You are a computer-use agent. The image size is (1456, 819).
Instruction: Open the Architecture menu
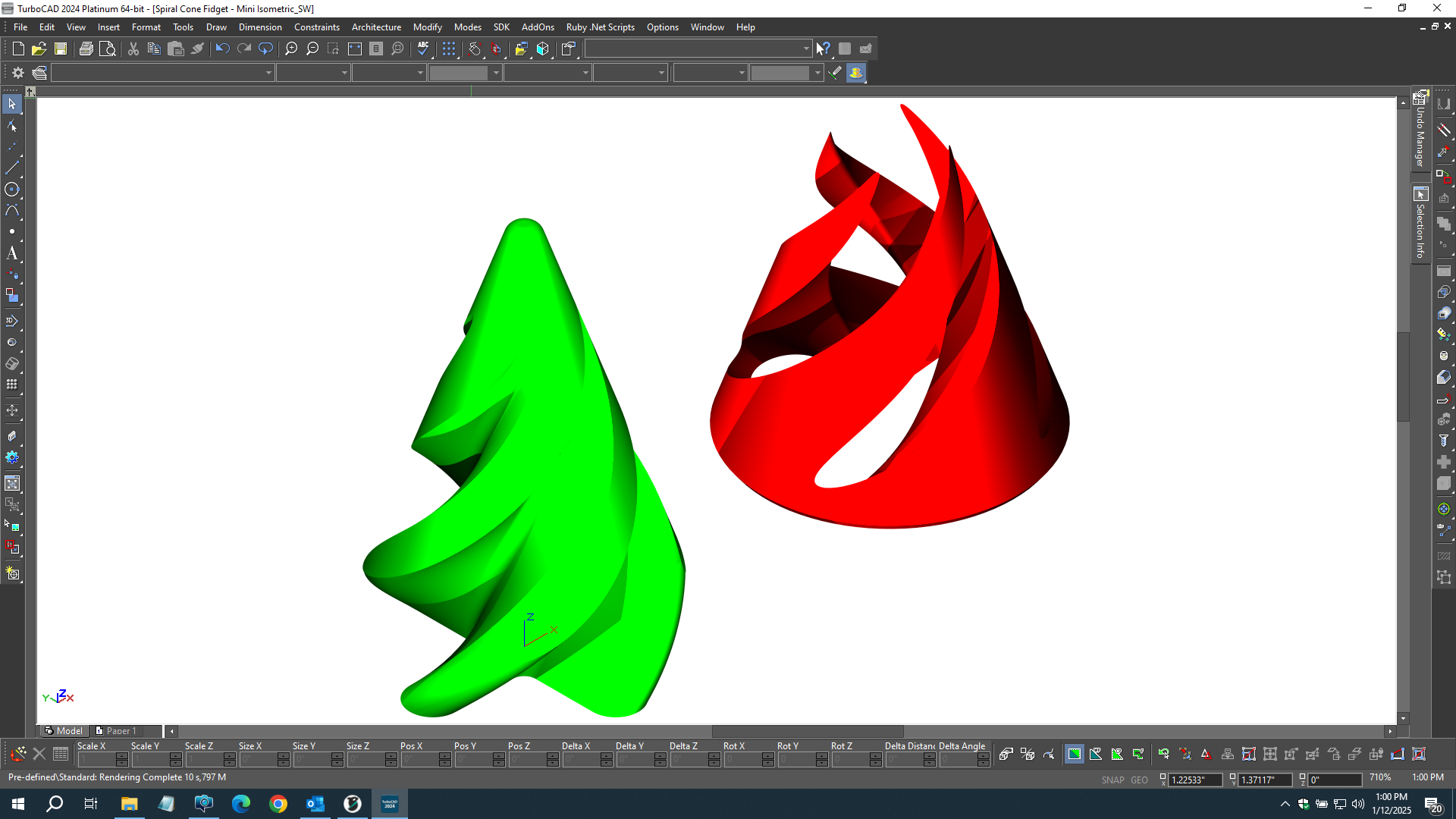click(376, 27)
